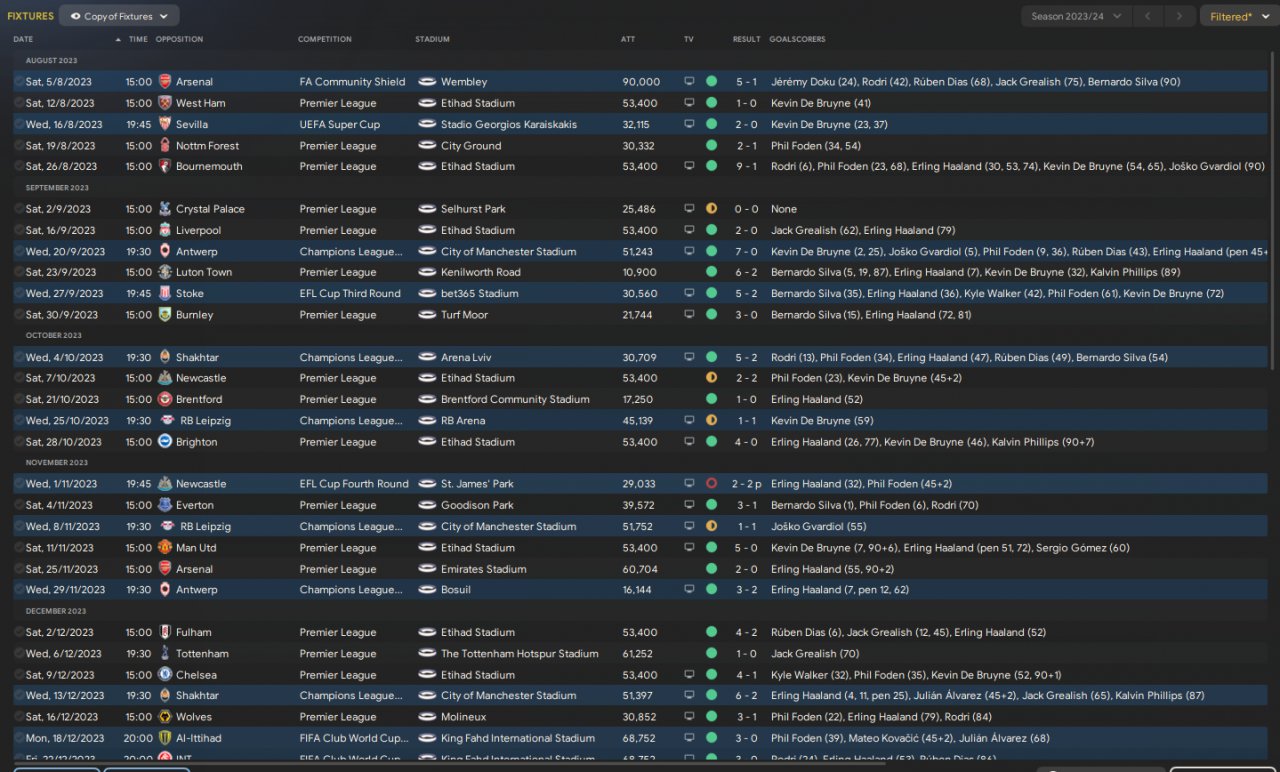Go to the next season with right arrow
This screenshot has height=772, width=1280.
click(1181, 16)
